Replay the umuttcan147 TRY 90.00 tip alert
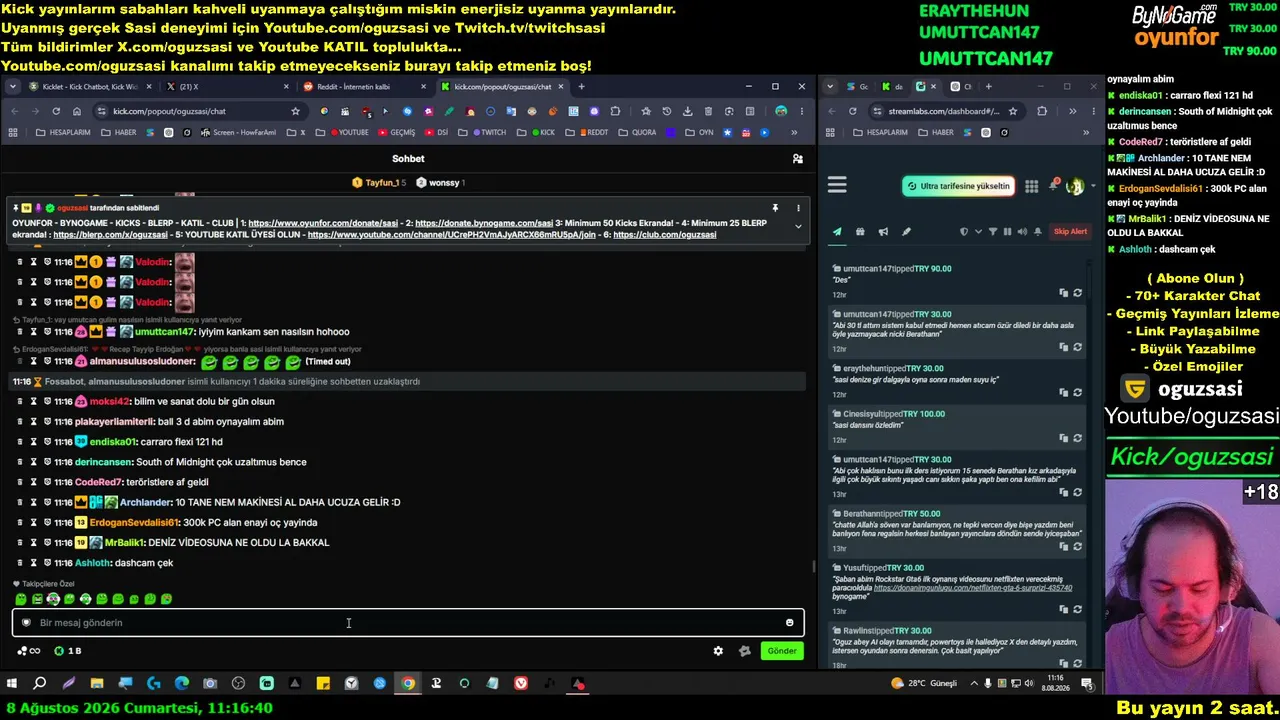The image size is (1280, 720). (1077, 293)
